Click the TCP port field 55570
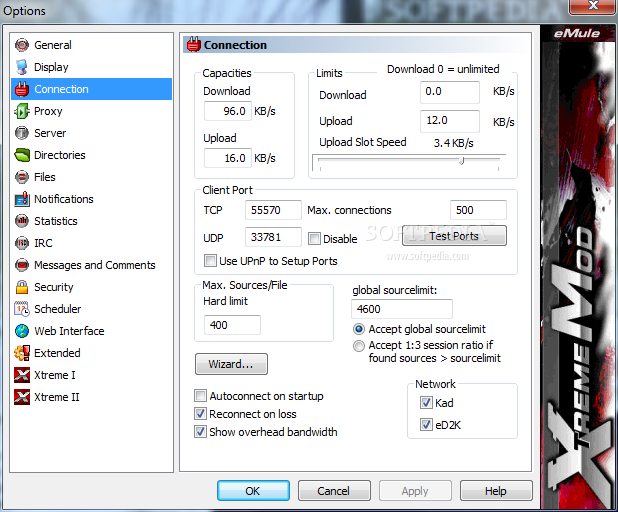The height and width of the screenshot is (512, 618). [x=273, y=210]
